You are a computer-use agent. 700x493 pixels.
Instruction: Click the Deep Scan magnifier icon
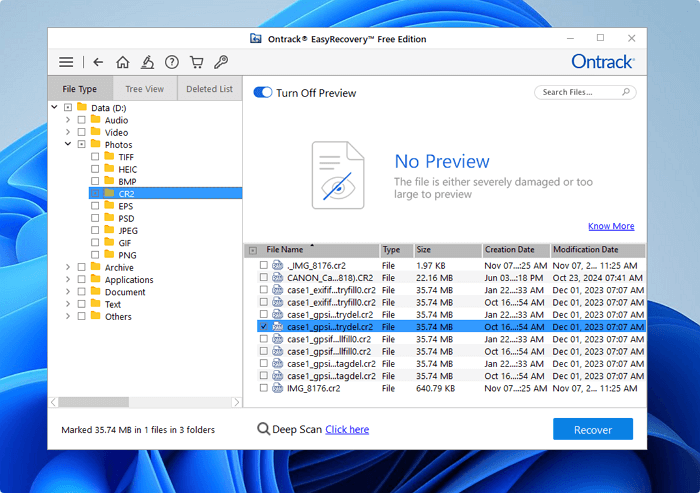click(263, 429)
